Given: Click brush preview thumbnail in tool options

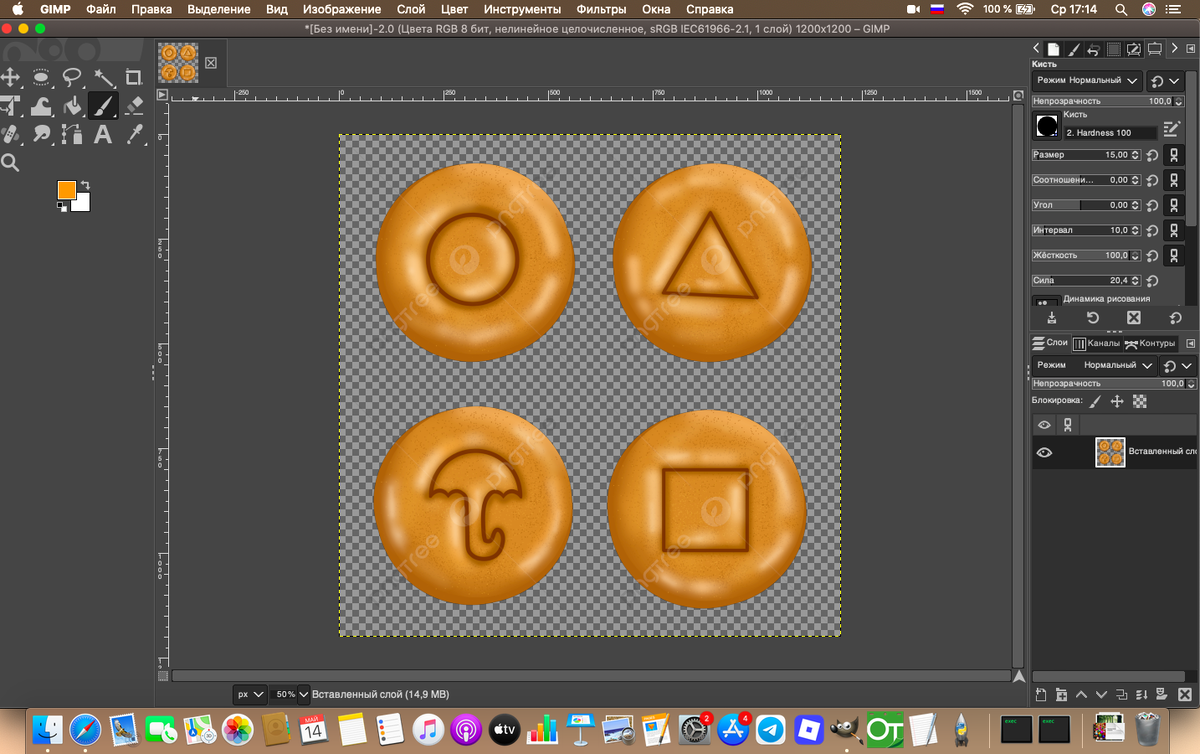Looking at the screenshot, I should 1047,126.
